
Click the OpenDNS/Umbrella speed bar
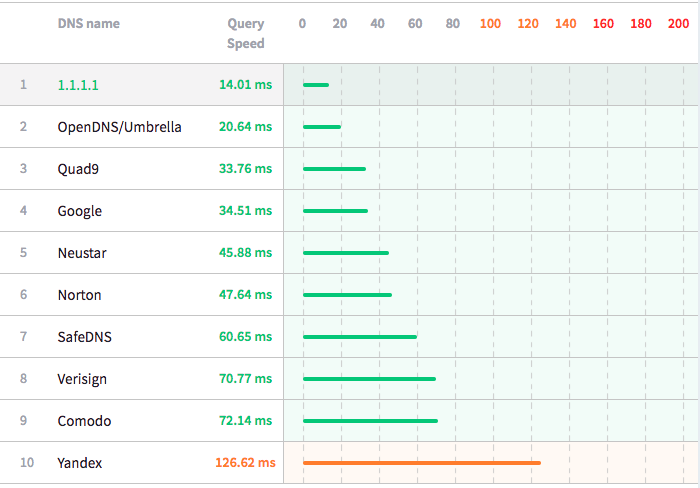(322, 127)
